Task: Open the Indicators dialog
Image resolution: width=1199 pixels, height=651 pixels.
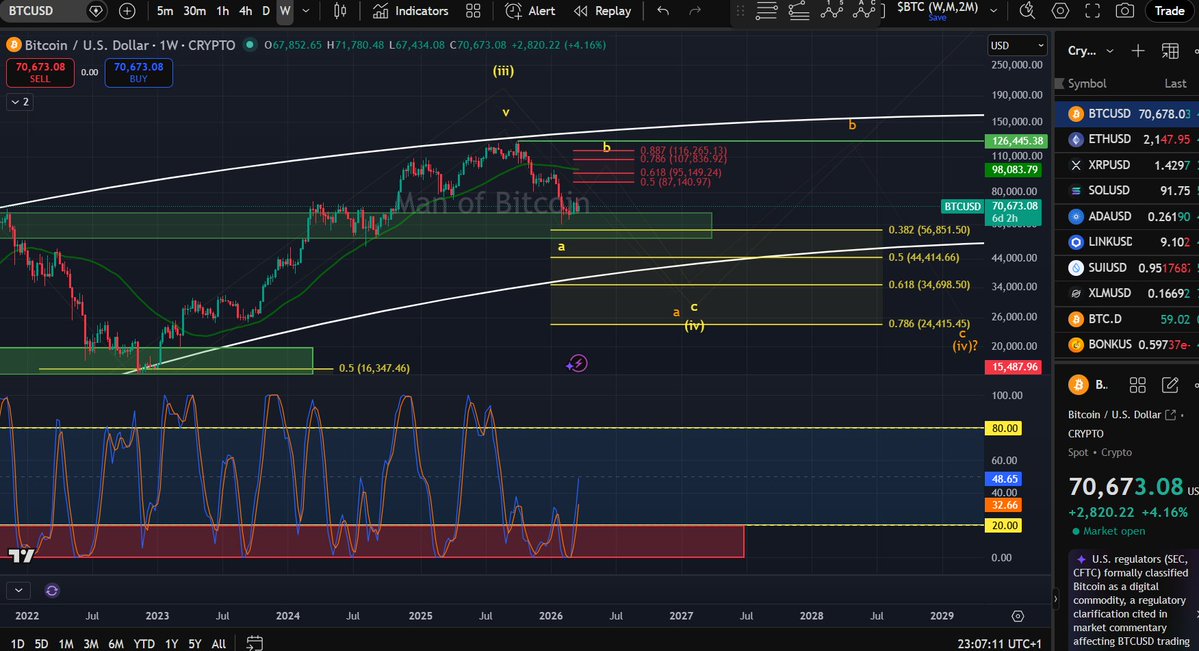Action: coord(411,11)
